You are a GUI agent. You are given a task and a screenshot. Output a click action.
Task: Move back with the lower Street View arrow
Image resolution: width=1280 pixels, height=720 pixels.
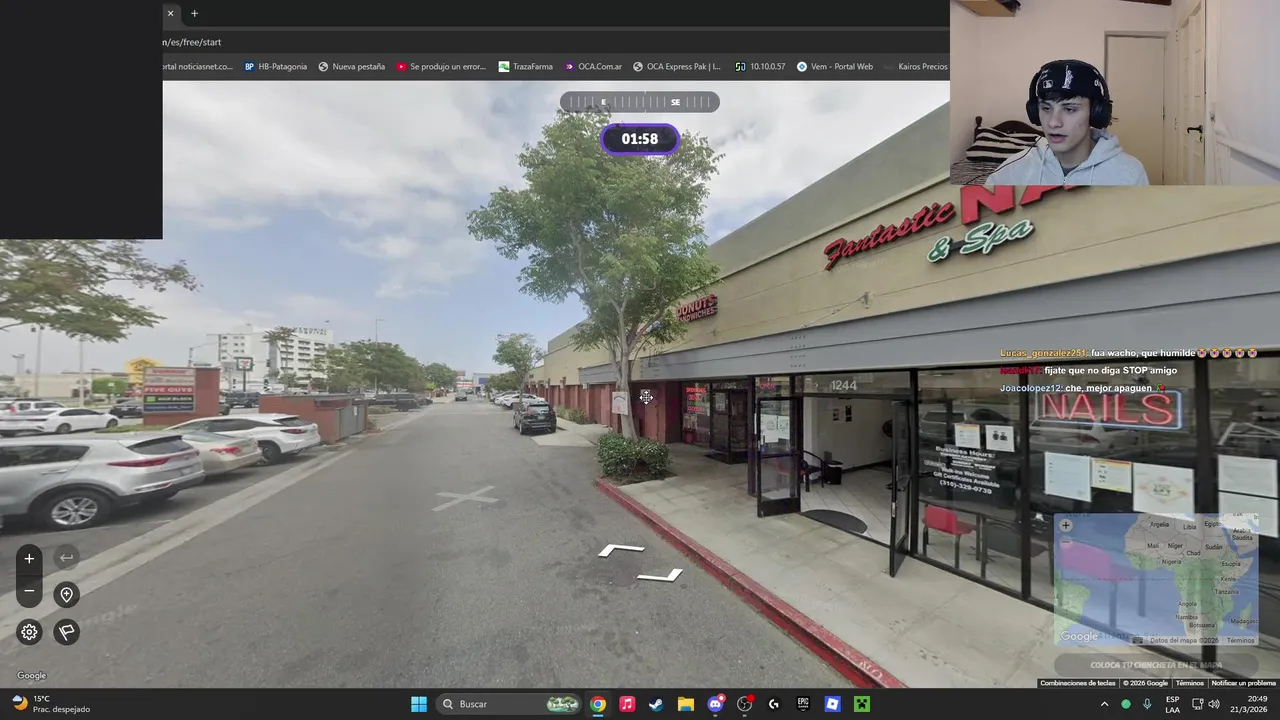click(x=660, y=575)
